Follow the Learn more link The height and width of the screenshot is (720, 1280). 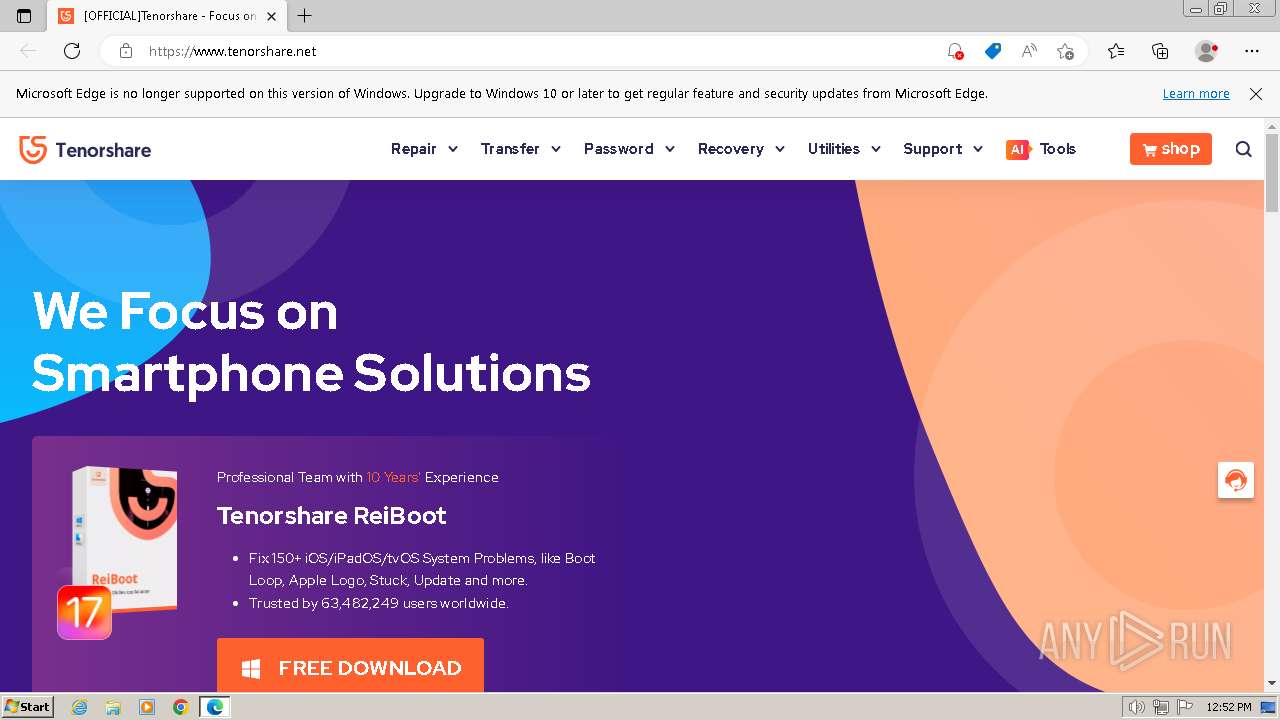(1196, 94)
